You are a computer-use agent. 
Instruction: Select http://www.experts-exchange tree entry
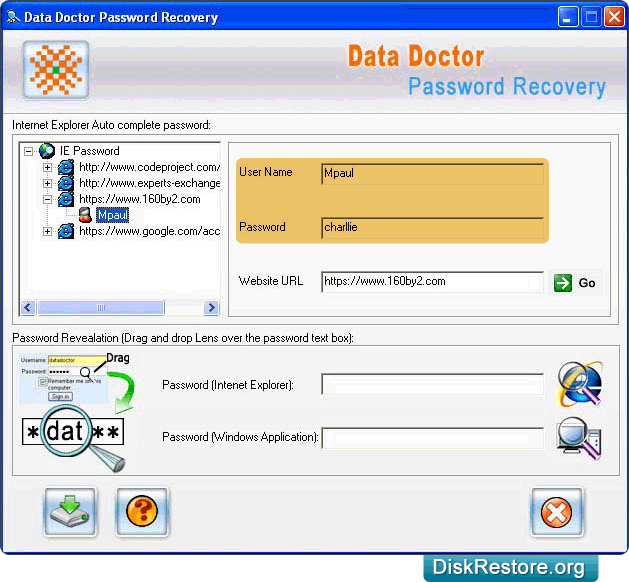(x=149, y=183)
